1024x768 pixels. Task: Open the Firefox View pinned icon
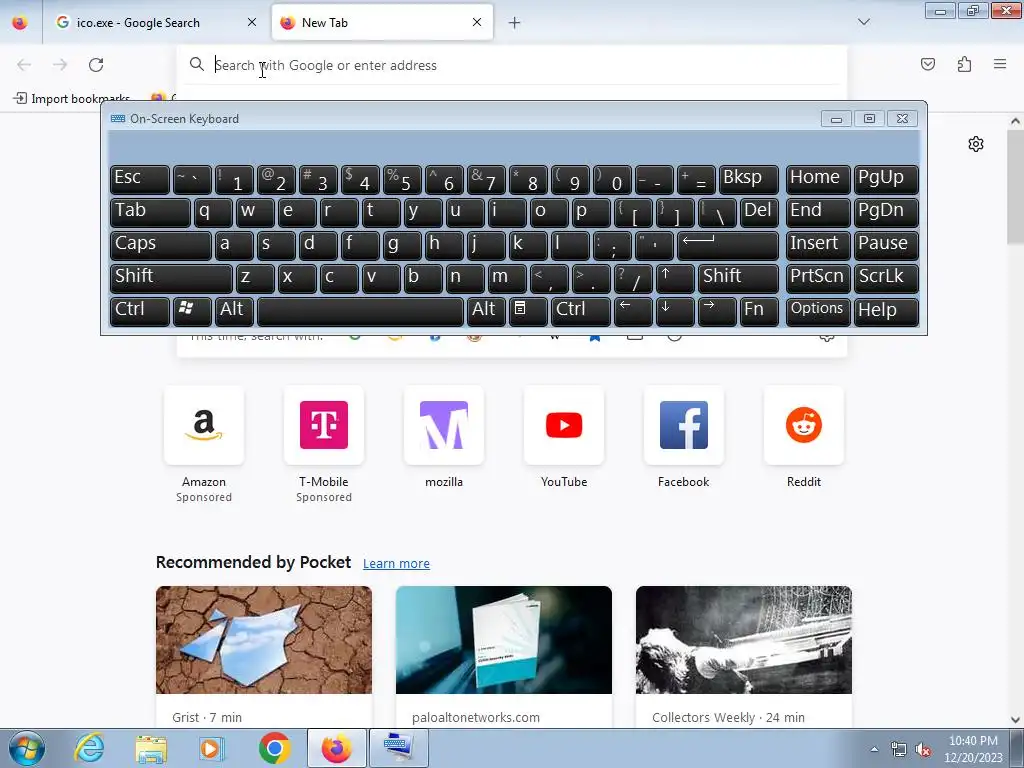(20, 23)
